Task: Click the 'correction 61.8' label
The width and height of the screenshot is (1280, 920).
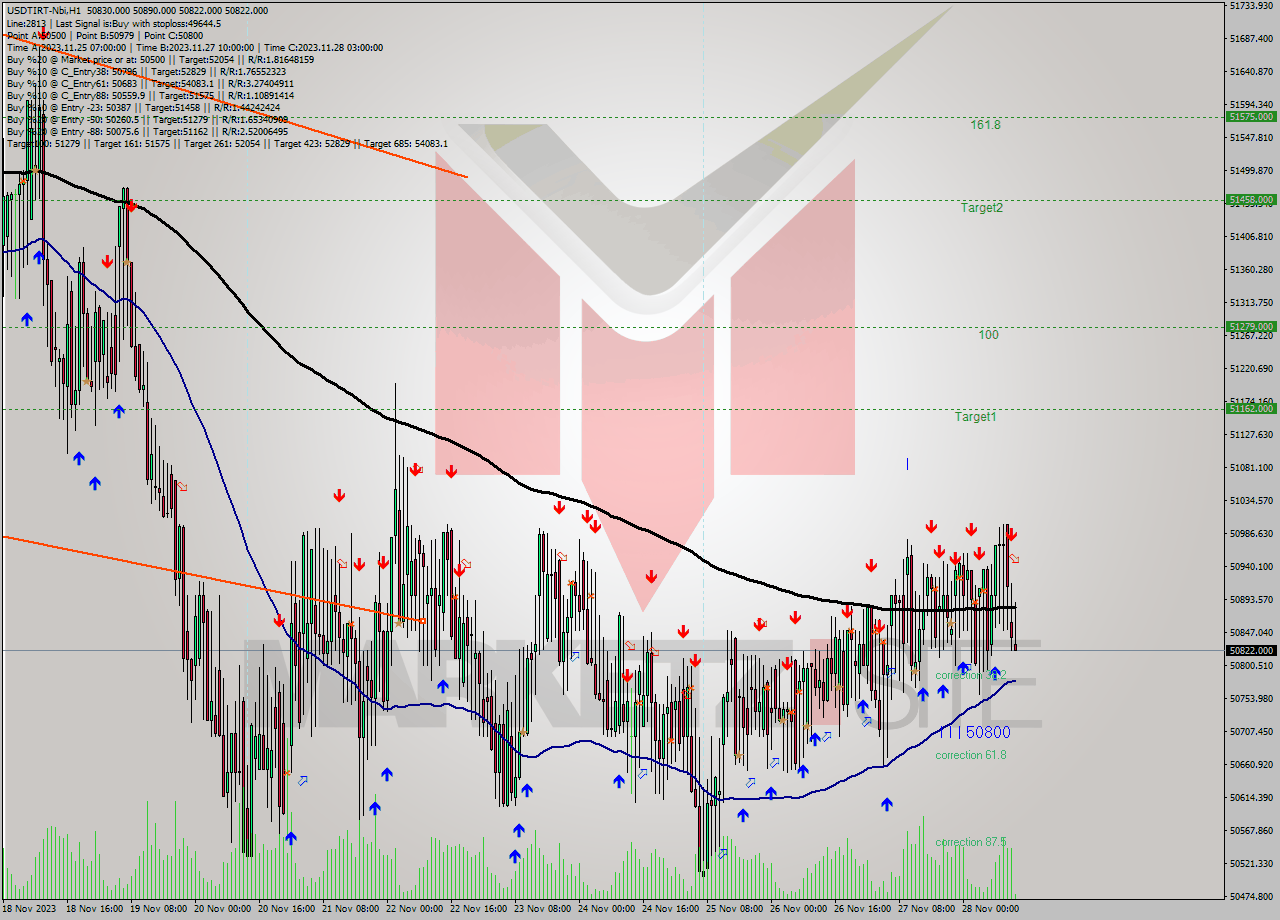Action: pyautogui.click(x=970, y=755)
